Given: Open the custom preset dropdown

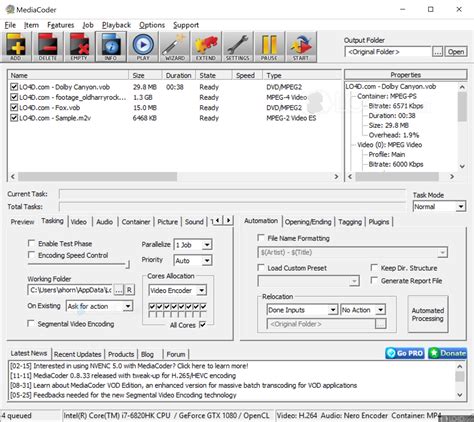Looking at the screenshot, I should click(309, 281).
